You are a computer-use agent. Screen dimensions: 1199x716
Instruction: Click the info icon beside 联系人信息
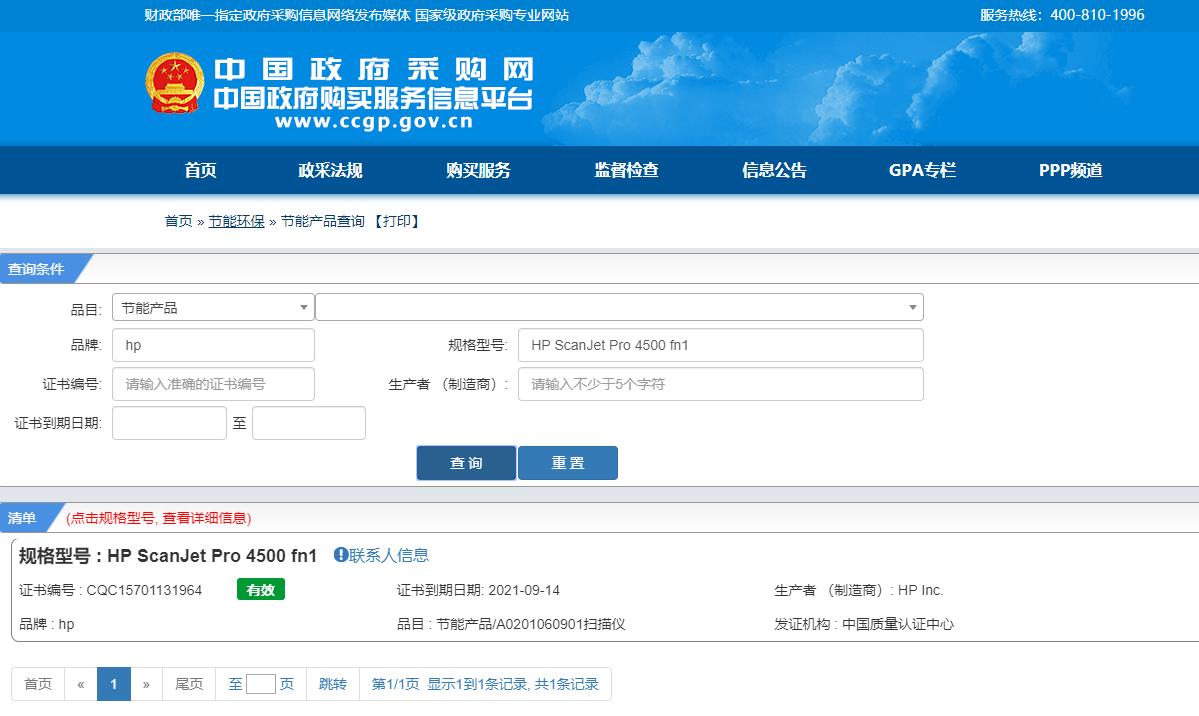click(341, 555)
